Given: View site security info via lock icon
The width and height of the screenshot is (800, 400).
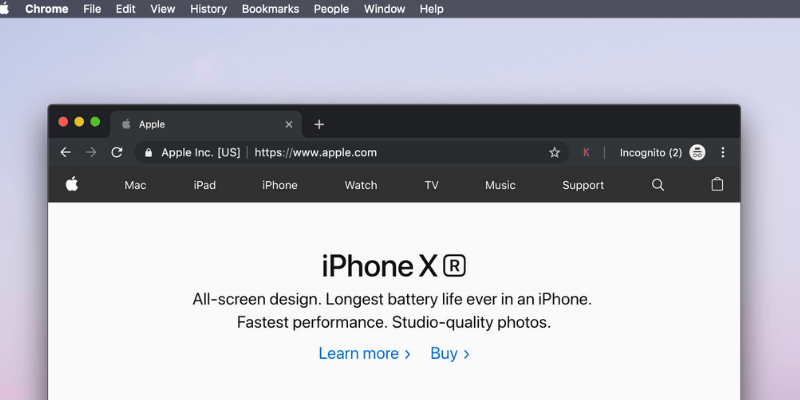Looking at the screenshot, I should pos(148,153).
